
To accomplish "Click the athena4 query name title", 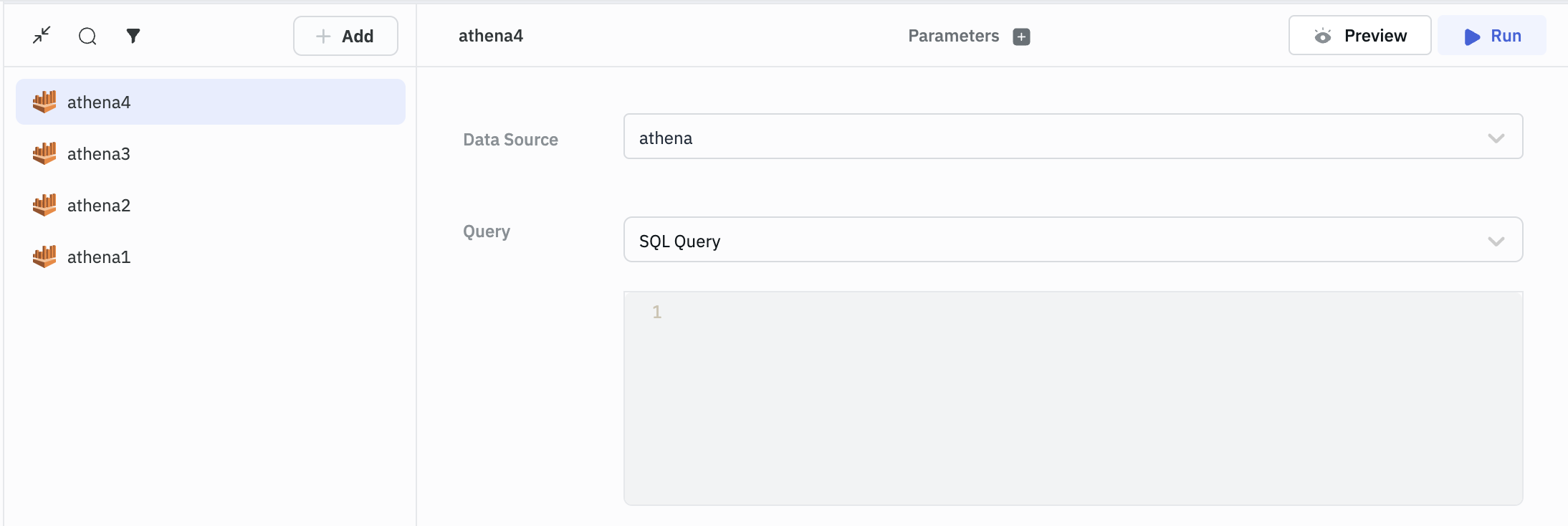I will click(491, 36).
